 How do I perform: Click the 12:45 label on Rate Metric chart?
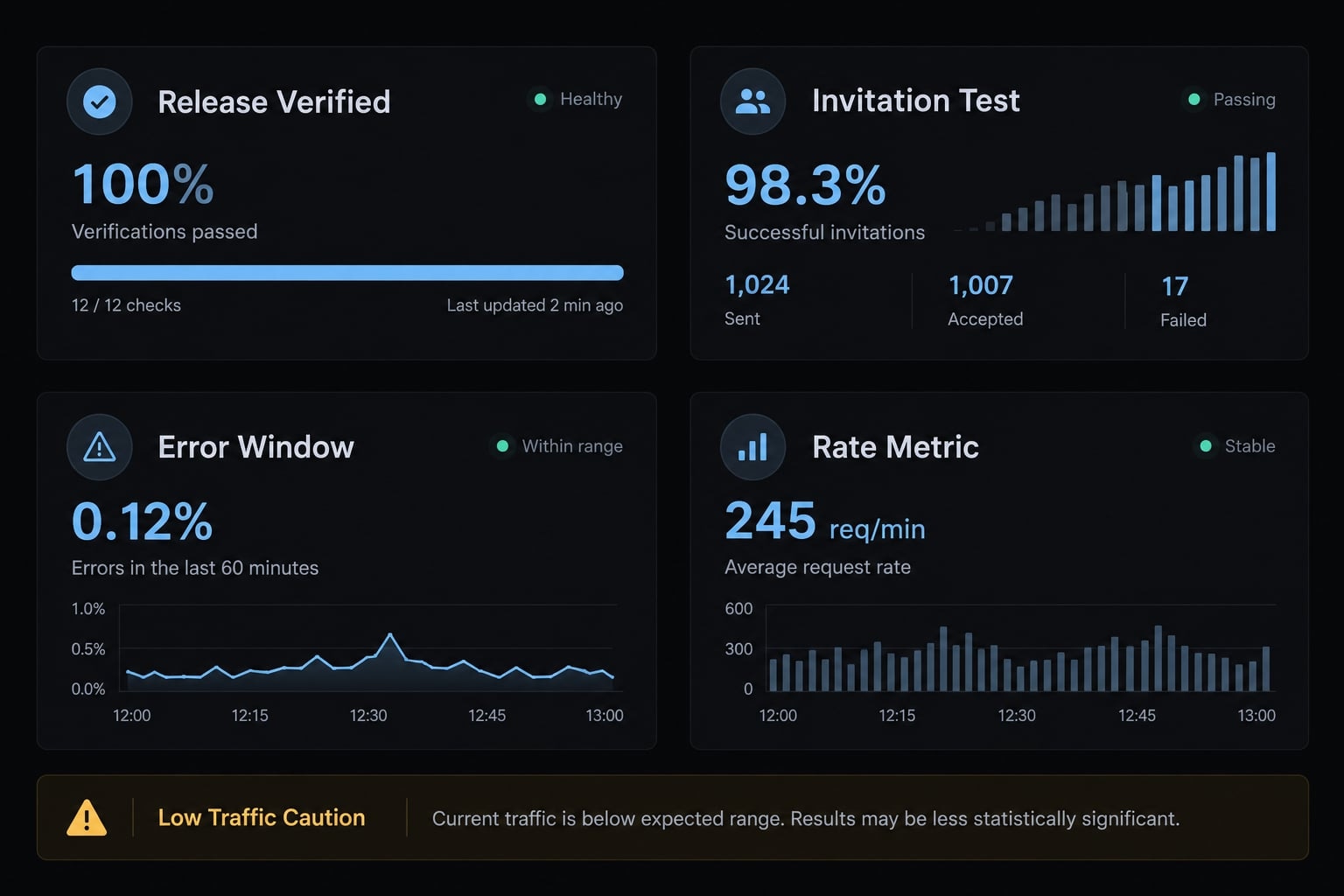[x=1137, y=716]
